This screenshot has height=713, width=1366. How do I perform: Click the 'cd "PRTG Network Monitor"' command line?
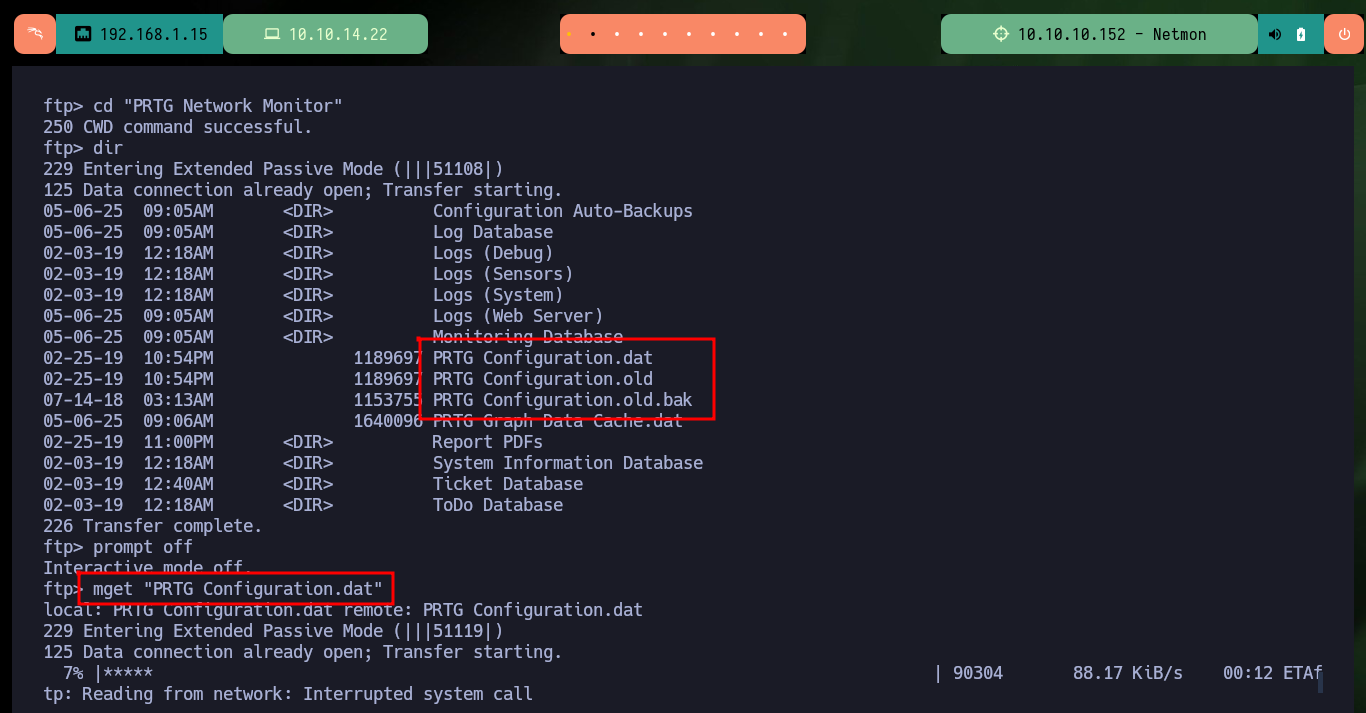(x=193, y=106)
